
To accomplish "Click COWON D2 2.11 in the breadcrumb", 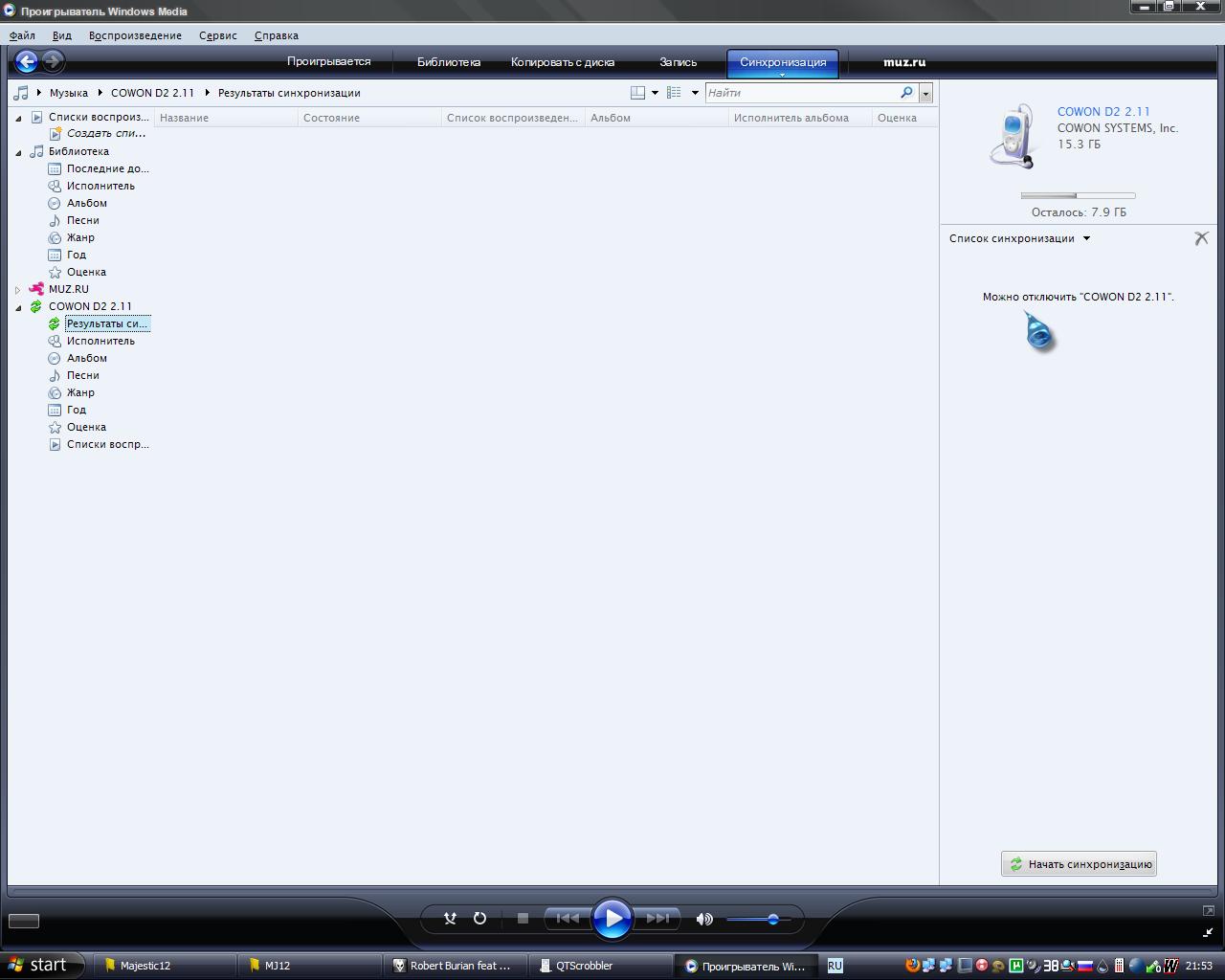I will point(152,93).
